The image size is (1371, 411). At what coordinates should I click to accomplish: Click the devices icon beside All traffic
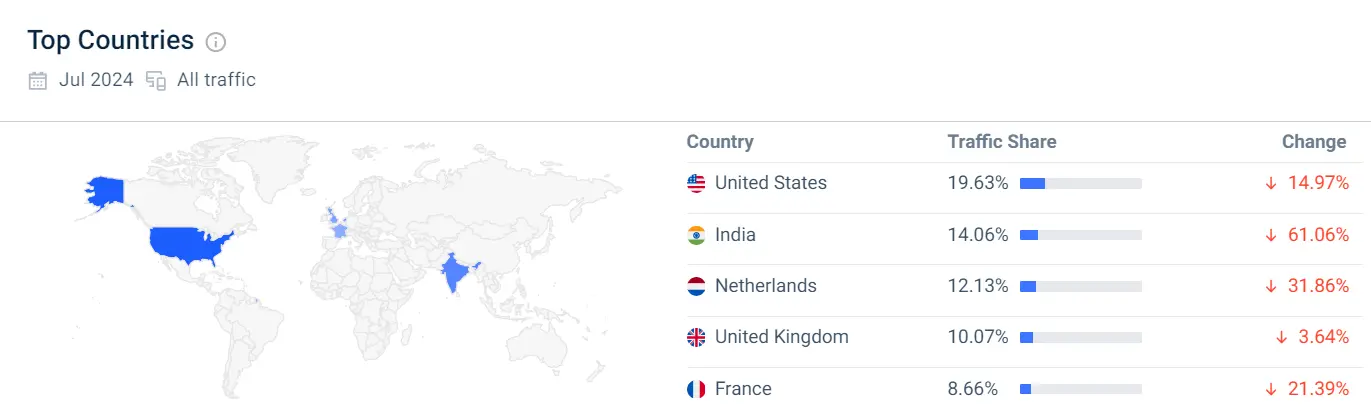pyautogui.click(x=156, y=81)
